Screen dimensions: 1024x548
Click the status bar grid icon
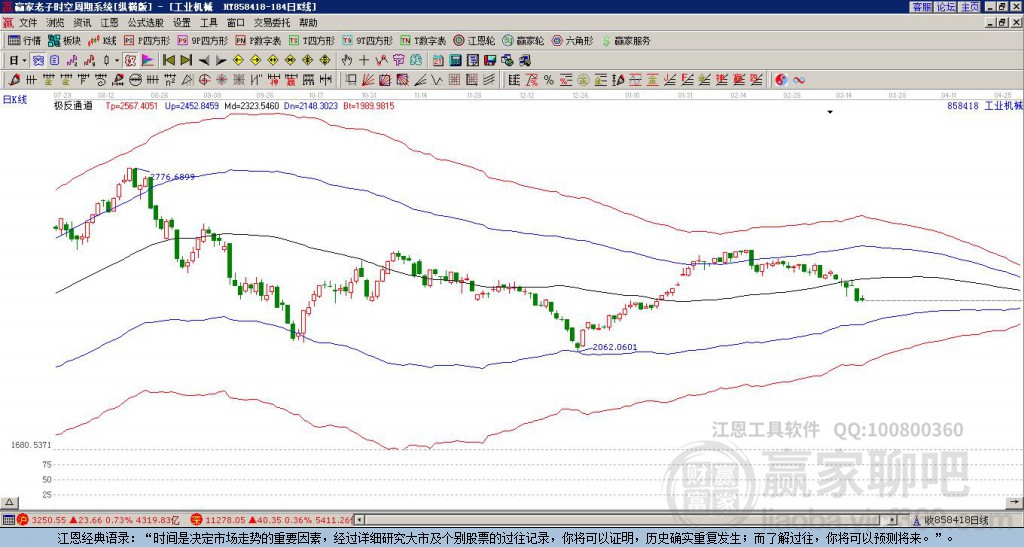pyautogui.click(x=8, y=520)
